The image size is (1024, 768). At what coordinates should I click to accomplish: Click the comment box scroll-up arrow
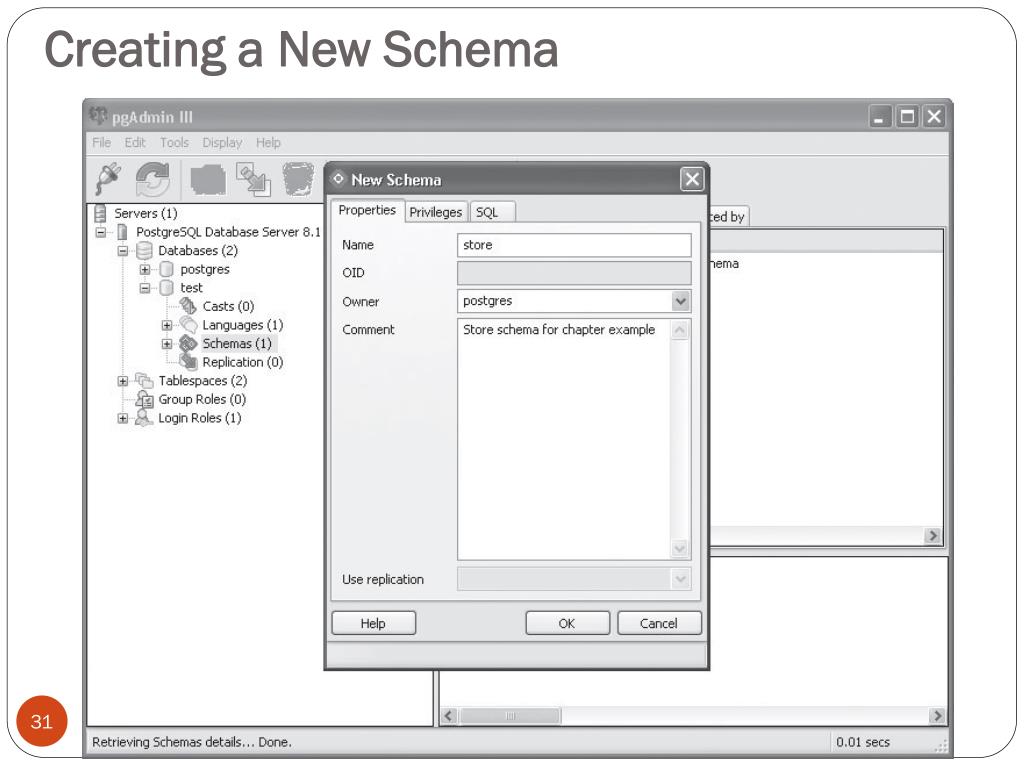pyautogui.click(x=680, y=330)
